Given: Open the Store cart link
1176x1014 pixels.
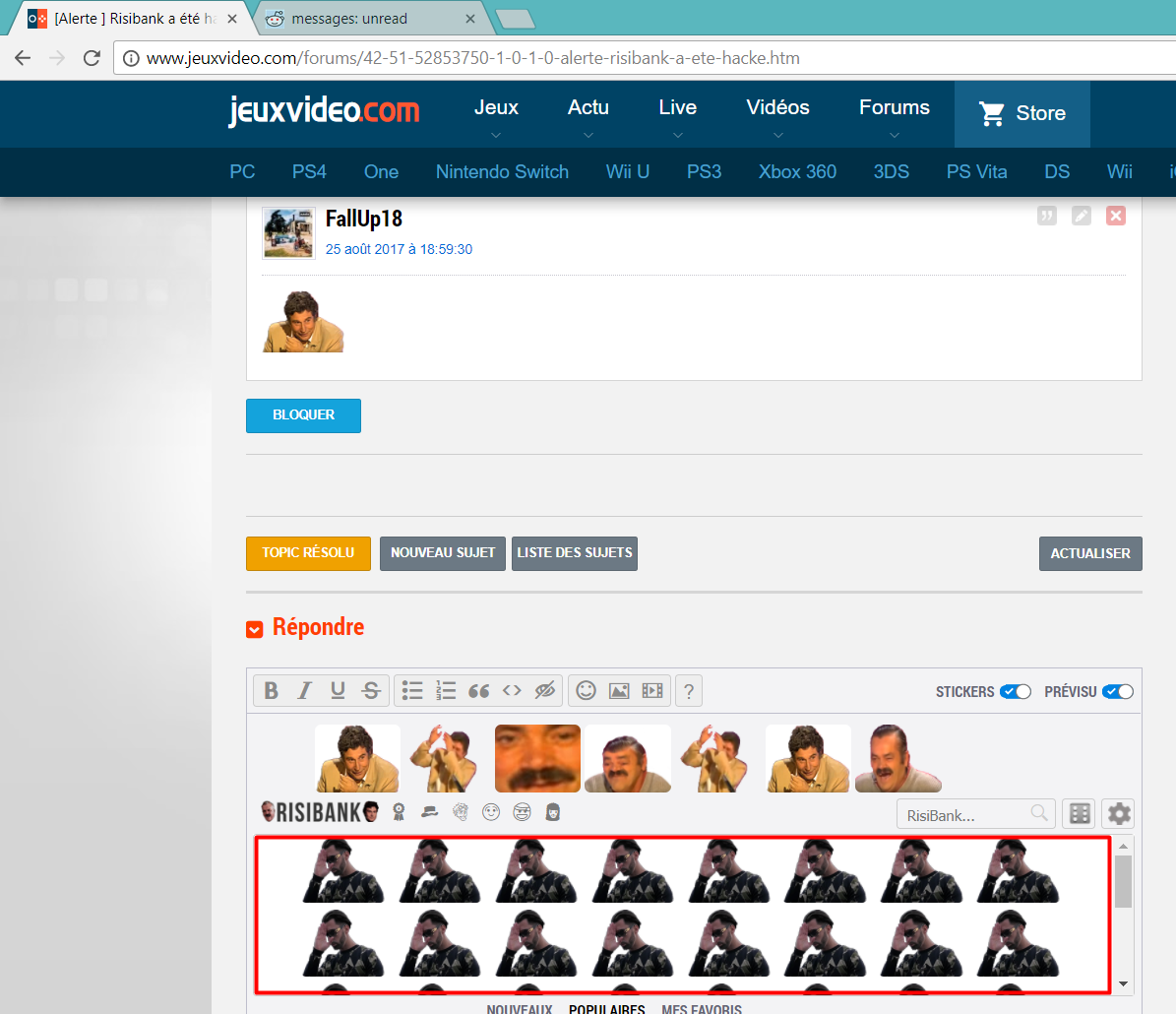Looking at the screenshot, I should tap(1022, 113).
